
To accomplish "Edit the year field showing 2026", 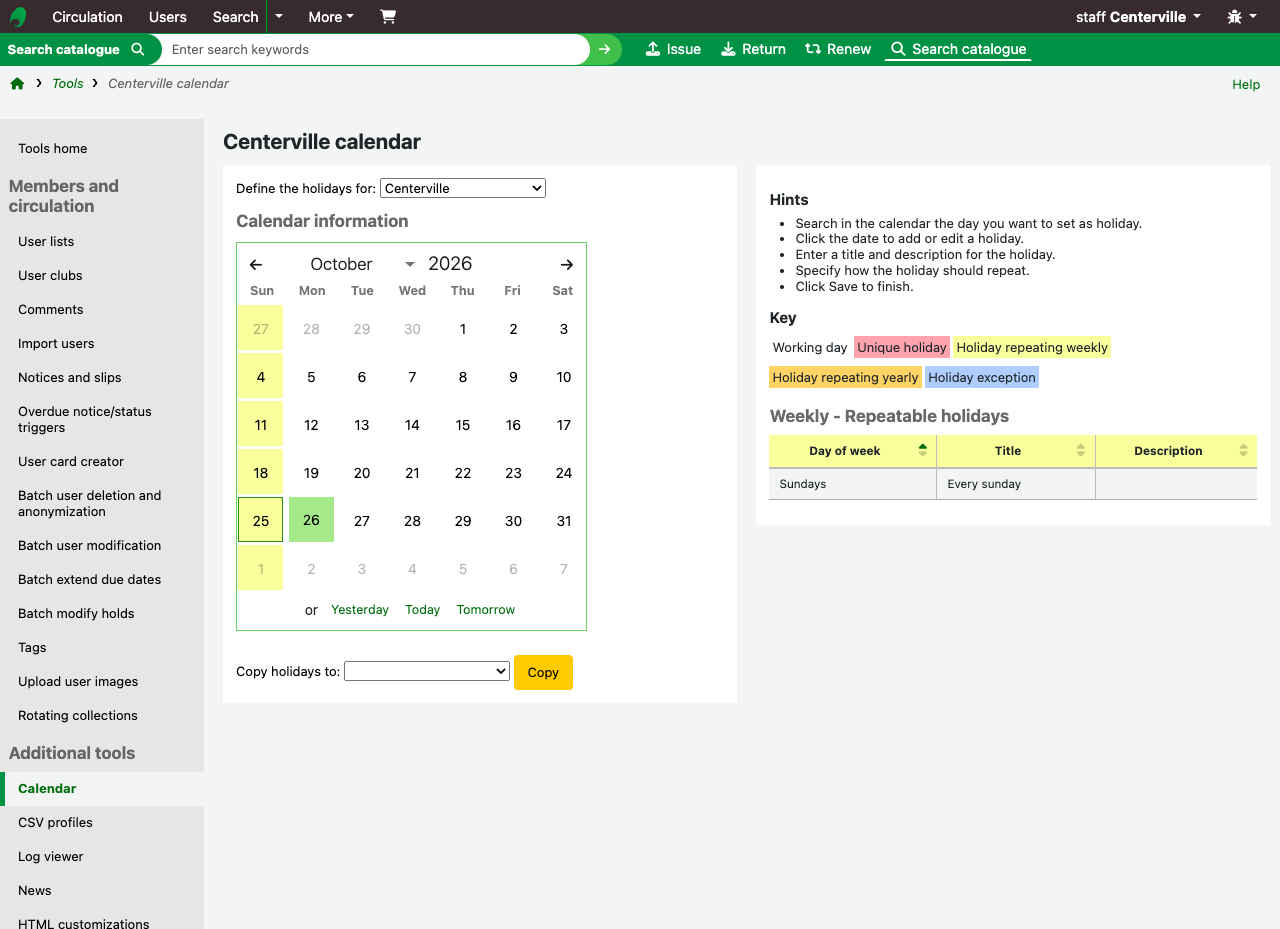I will 450,264.
